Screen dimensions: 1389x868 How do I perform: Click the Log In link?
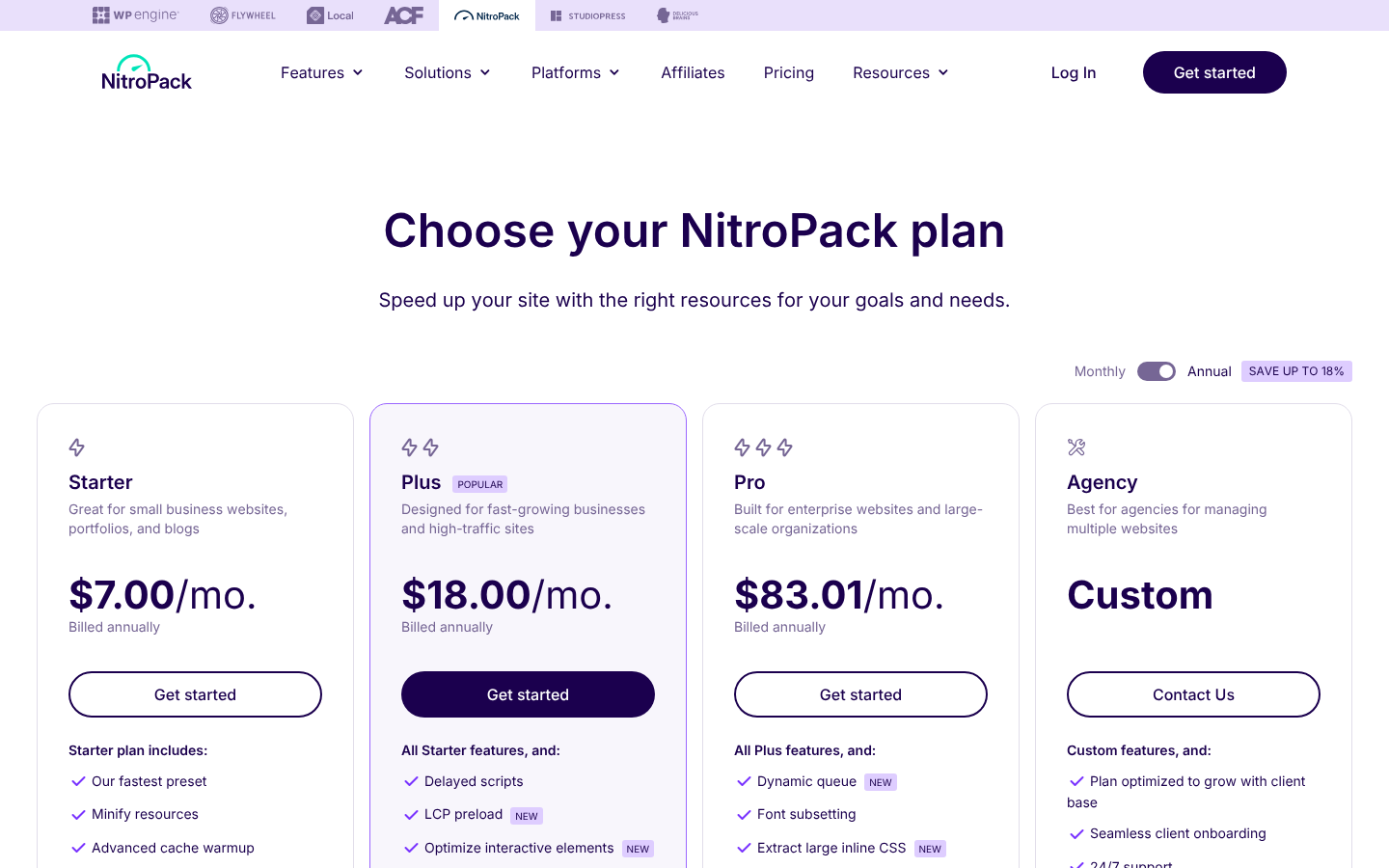(x=1074, y=72)
